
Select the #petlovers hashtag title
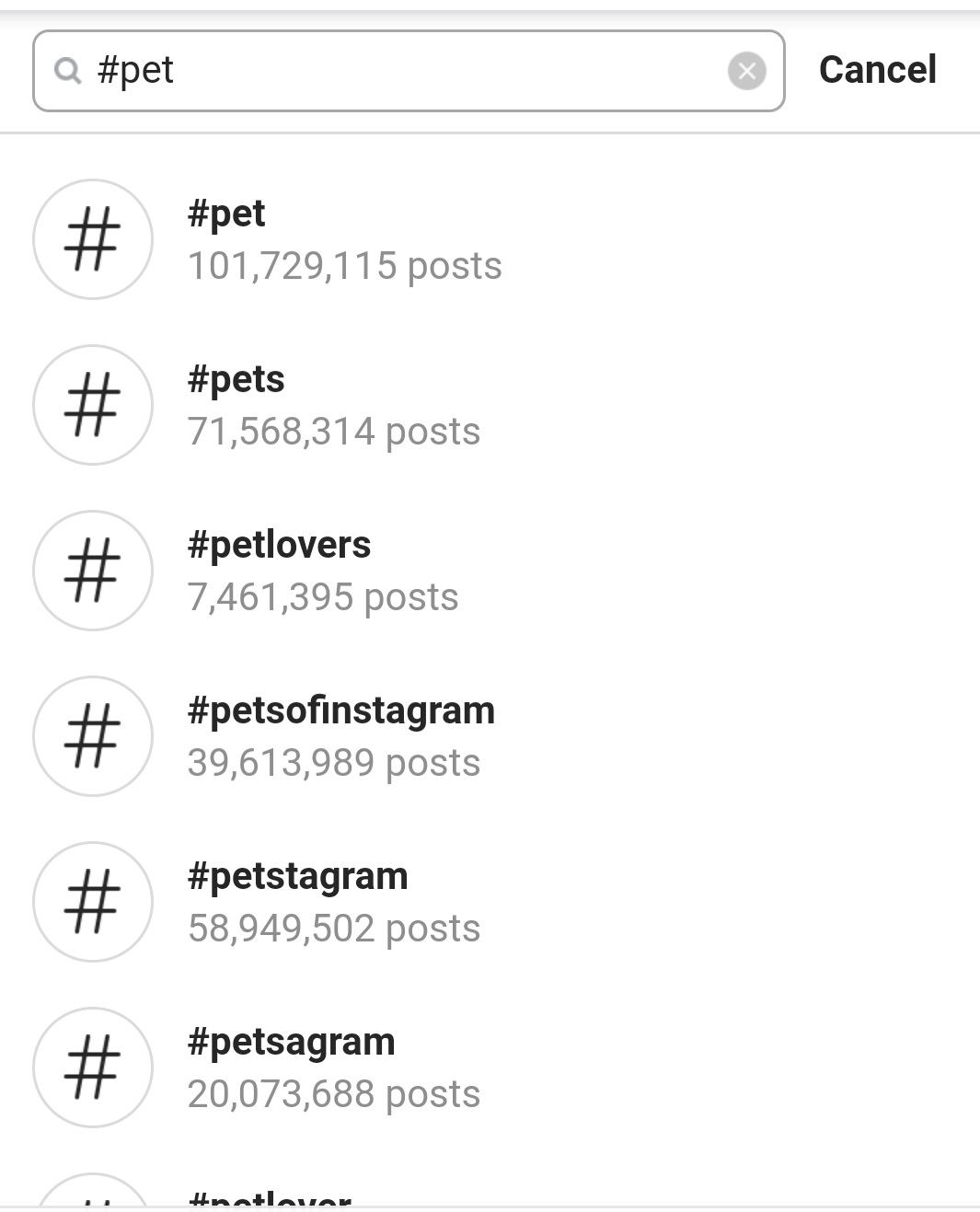(x=279, y=545)
